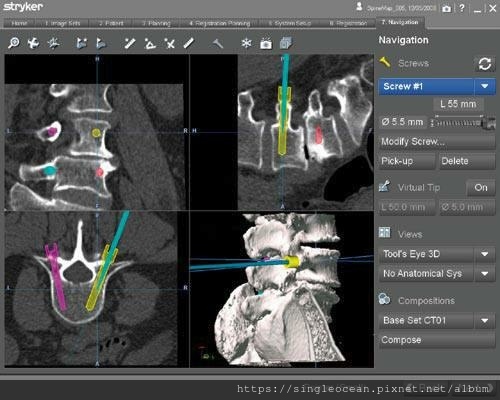Click the add landmark flag icon

click(81, 43)
